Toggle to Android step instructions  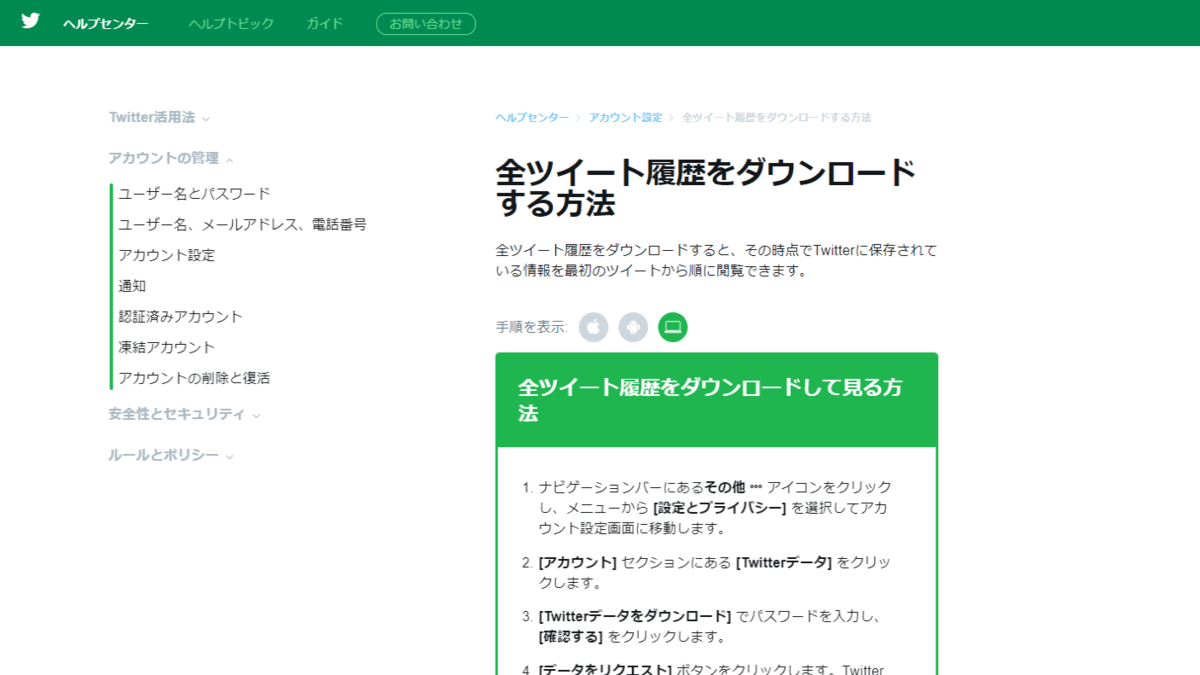pyautogui.click(x=633, y=326)
